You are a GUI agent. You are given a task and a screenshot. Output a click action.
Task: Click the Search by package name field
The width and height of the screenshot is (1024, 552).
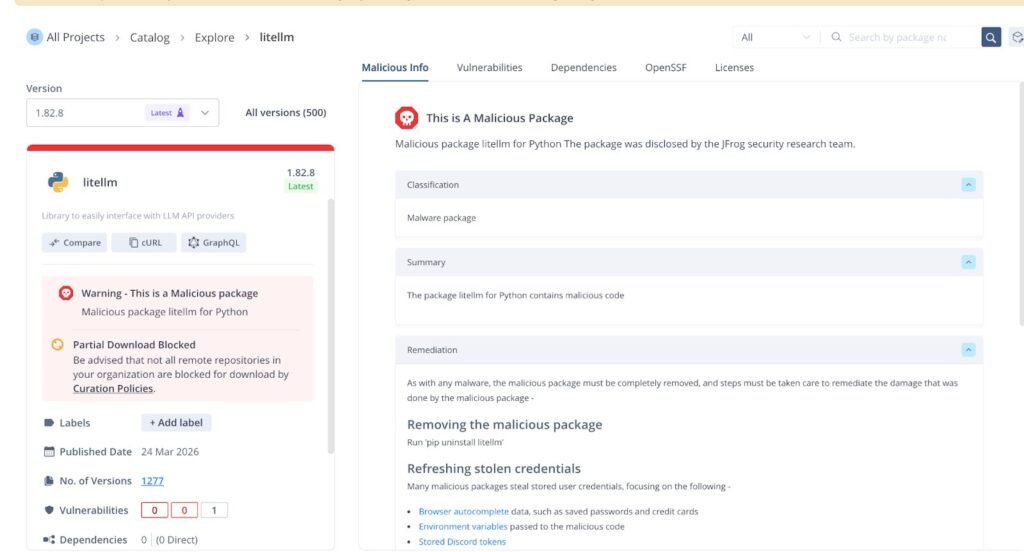pyautogui.click(x=908, y=38)
